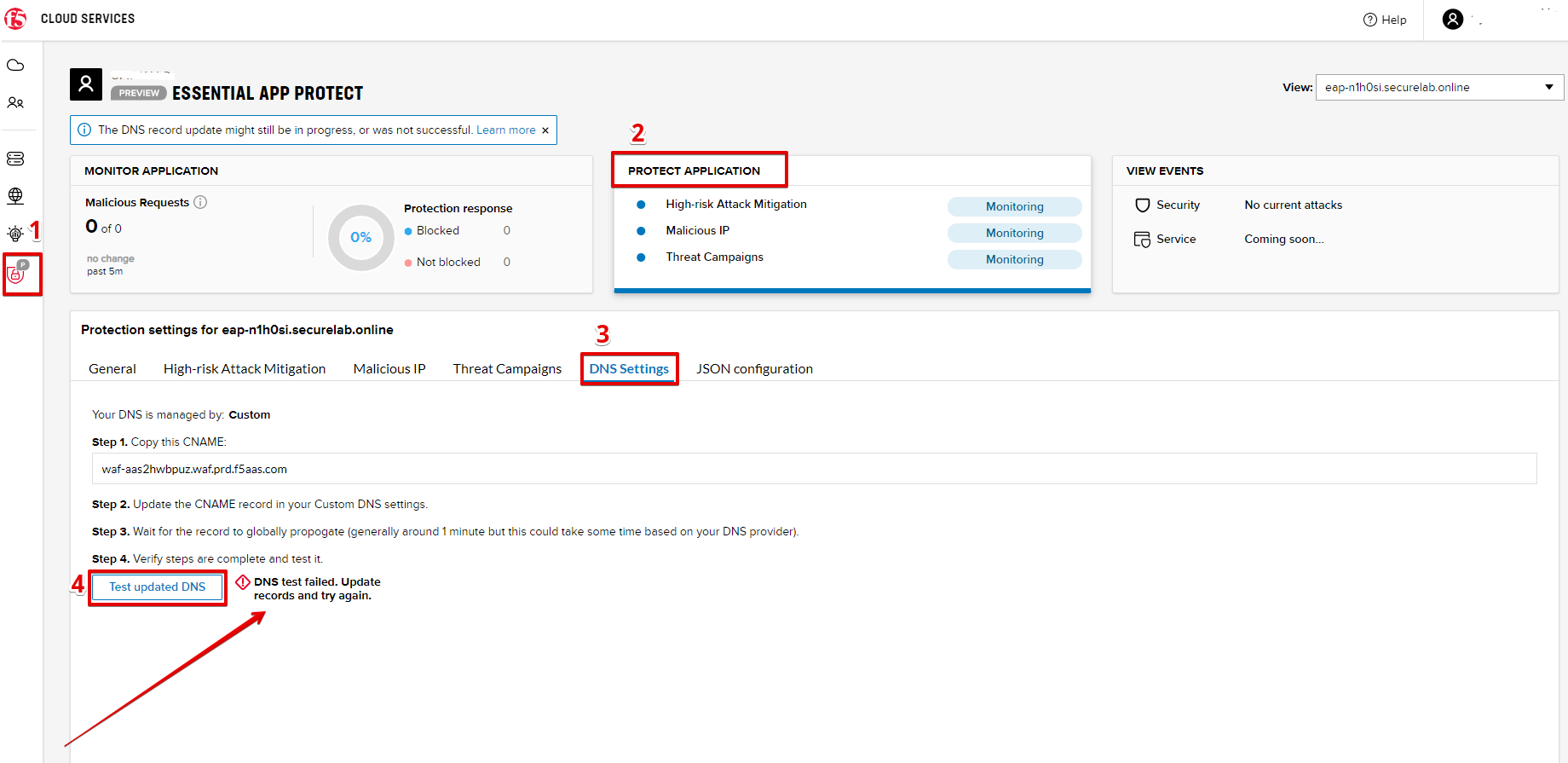Click the Service events icon
Screen dimensions: 1568x763
click(x=1142, y=240)
